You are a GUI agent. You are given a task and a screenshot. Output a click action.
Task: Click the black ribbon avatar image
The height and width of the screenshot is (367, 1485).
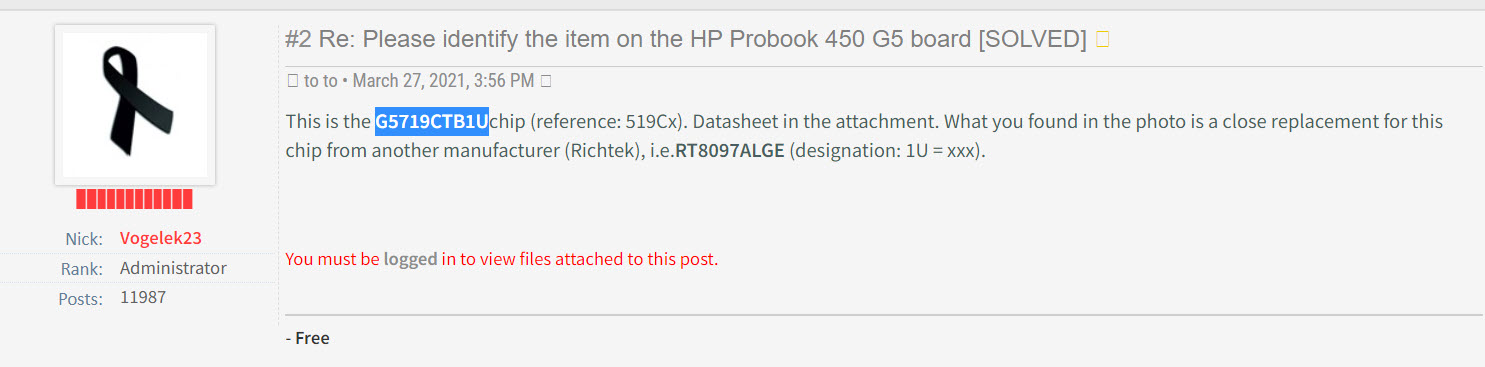(134, 104)
